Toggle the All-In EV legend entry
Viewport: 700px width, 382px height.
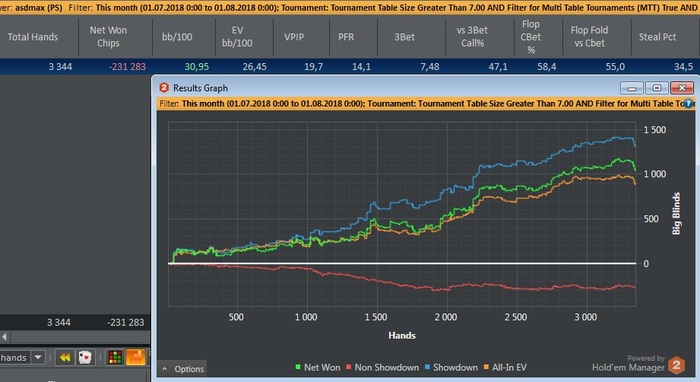[x=505, y=367]
